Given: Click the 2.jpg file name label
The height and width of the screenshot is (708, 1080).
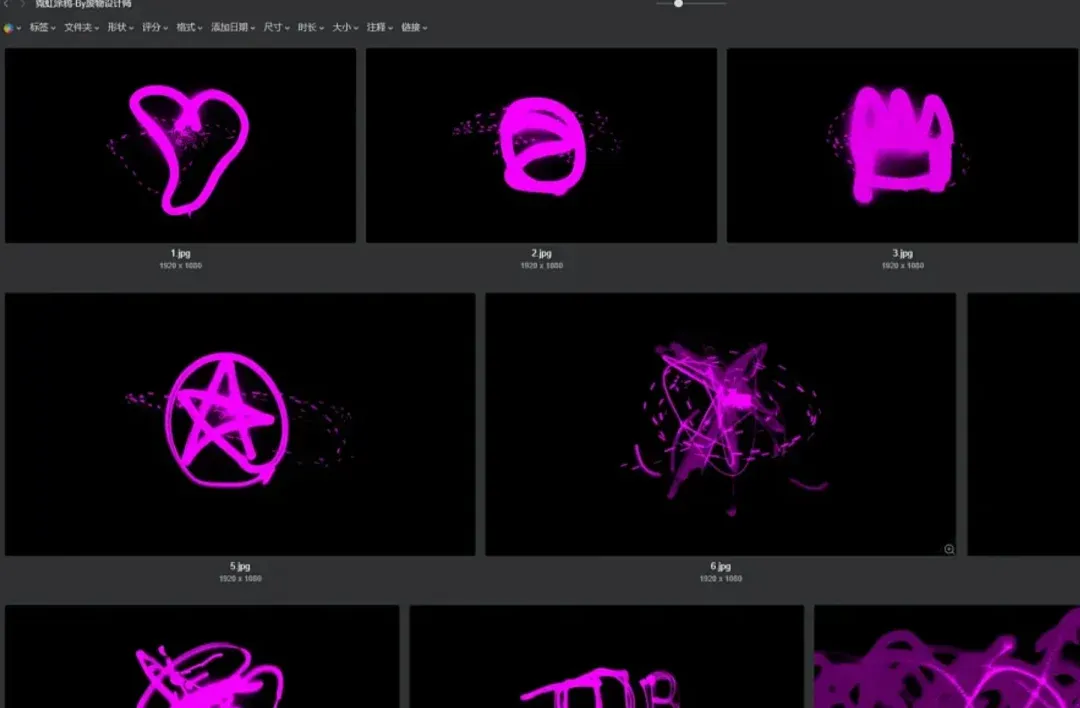Looking at the screenshot, I should 541,253.
